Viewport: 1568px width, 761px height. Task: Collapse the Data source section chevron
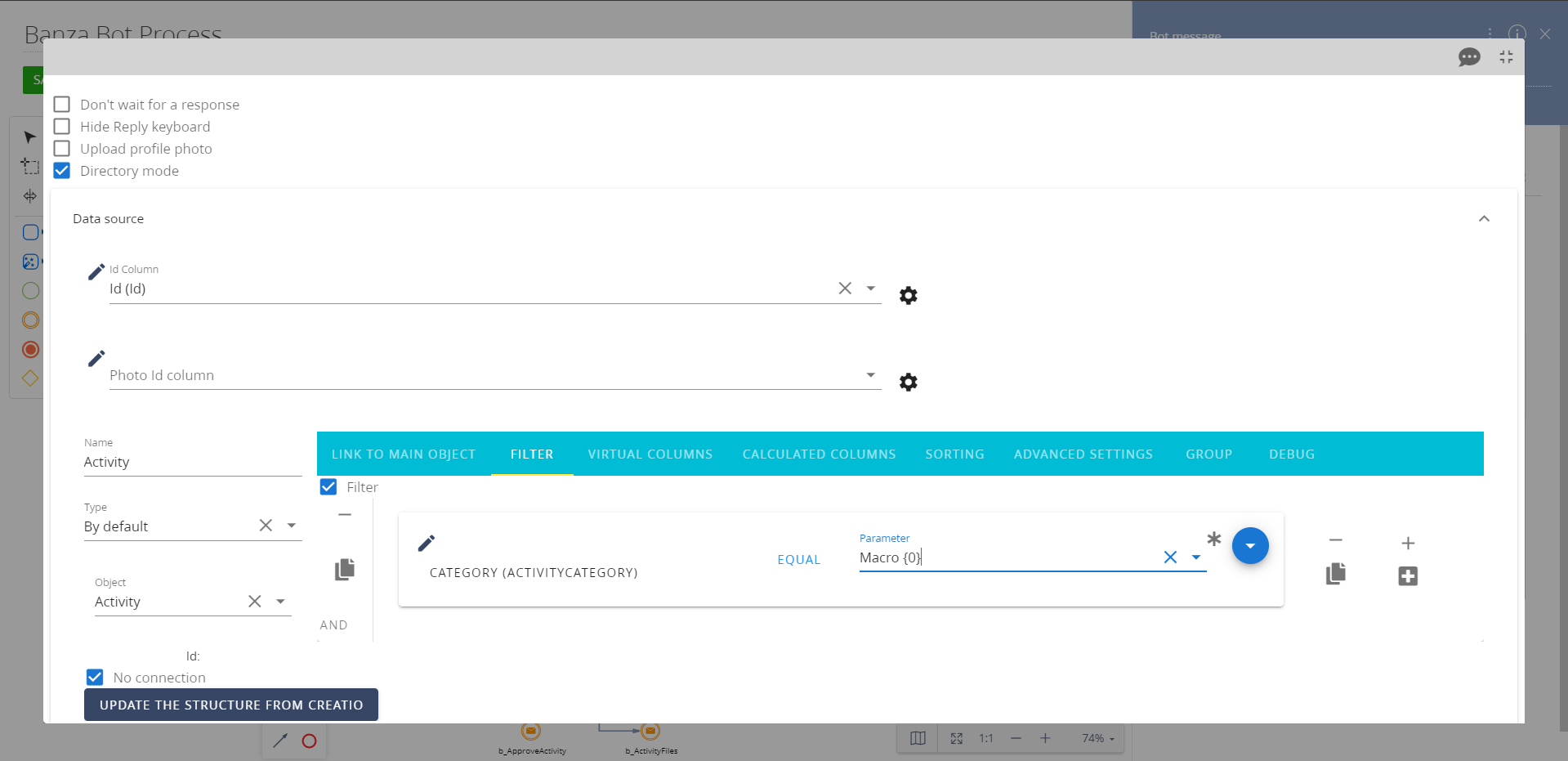(1484, 218)
